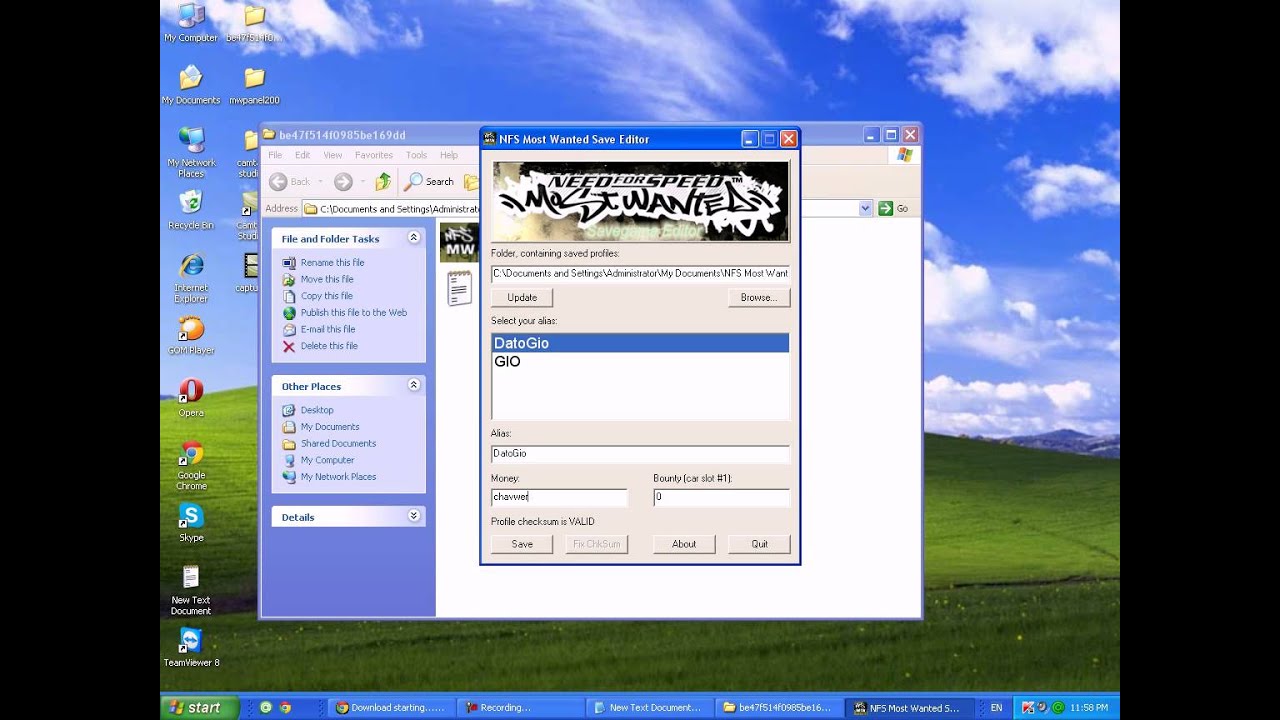Expand the Details panel
Screen dimensions: 1280x720
point(413,516)
